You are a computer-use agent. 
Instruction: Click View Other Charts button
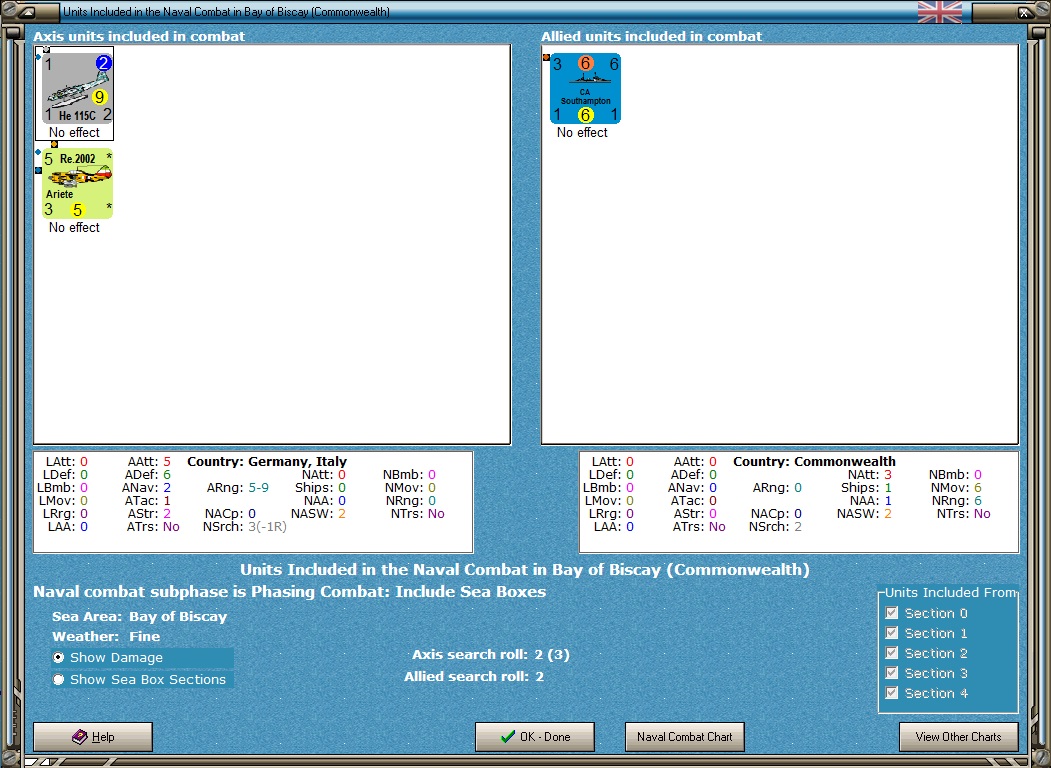point(959,737)
